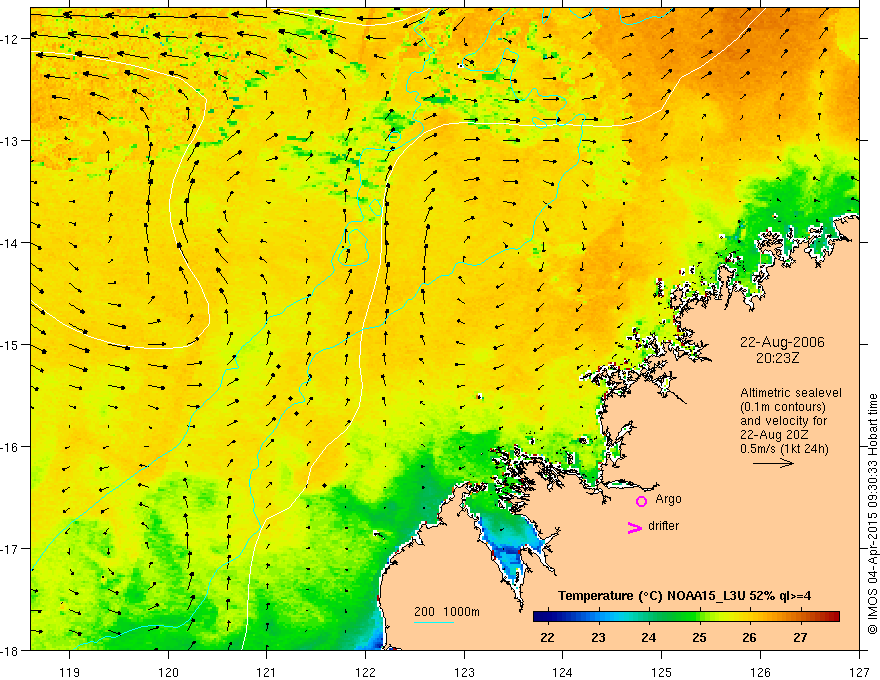Click the "Argo" legend label
The width and height of the screenshot is (880, 680).
668,499
